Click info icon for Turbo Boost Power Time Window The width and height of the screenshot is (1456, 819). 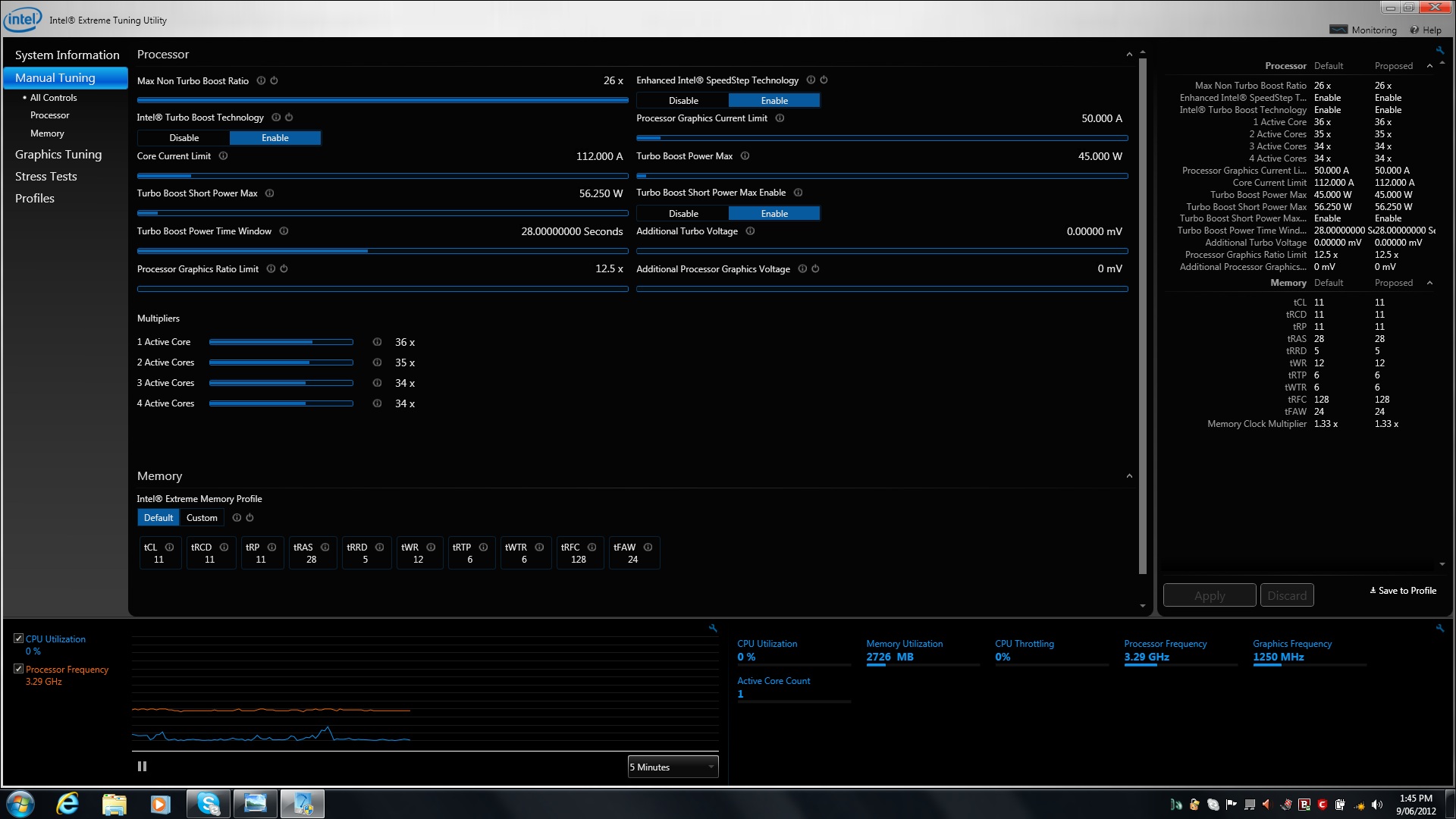284,231
